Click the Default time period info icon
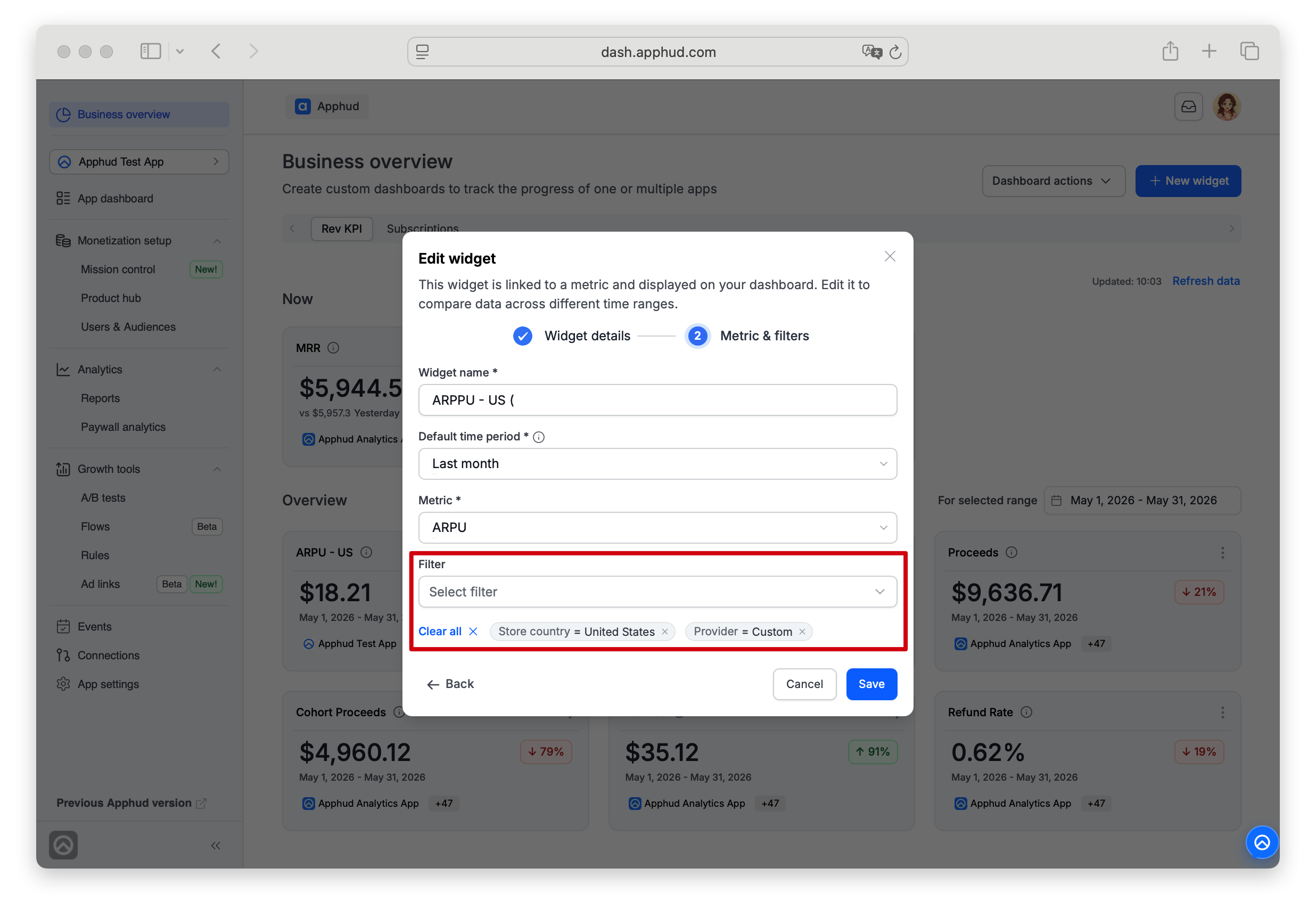 click(539, 437)
